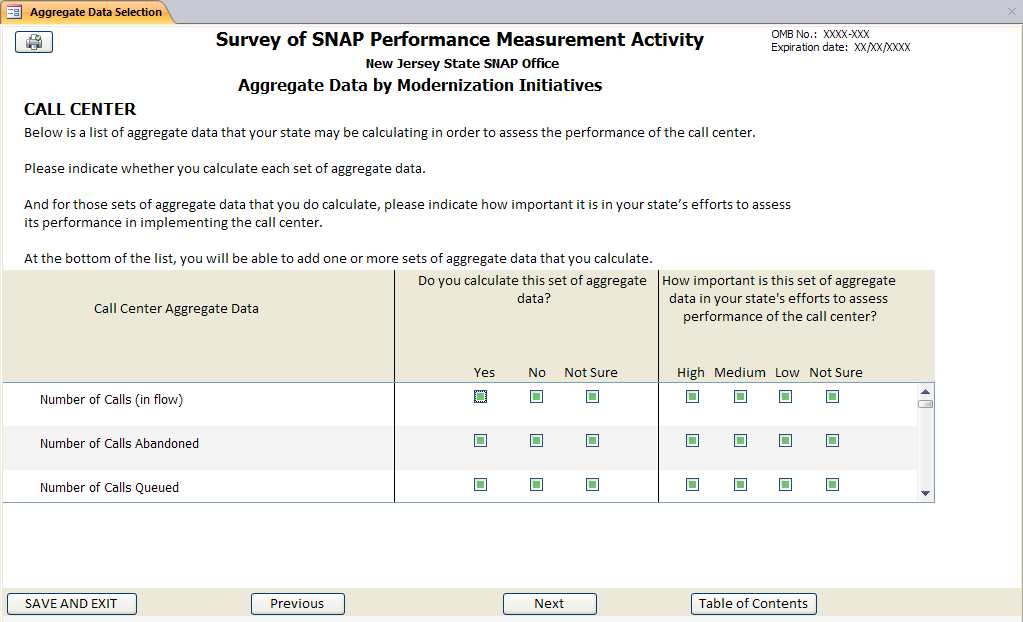
Task: Open the Table of Contents
Action: [x=753, y=604]
